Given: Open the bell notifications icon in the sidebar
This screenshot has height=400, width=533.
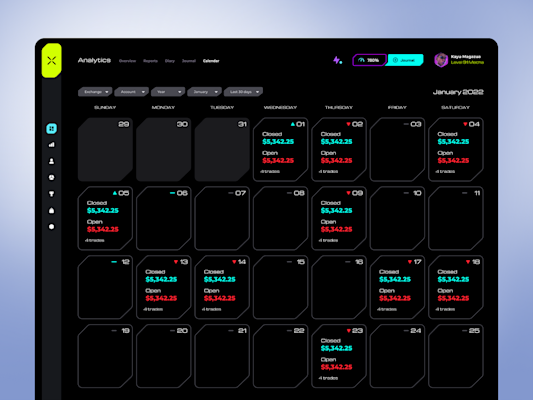Looking at the screenshot, I should (x=51, y=210).
